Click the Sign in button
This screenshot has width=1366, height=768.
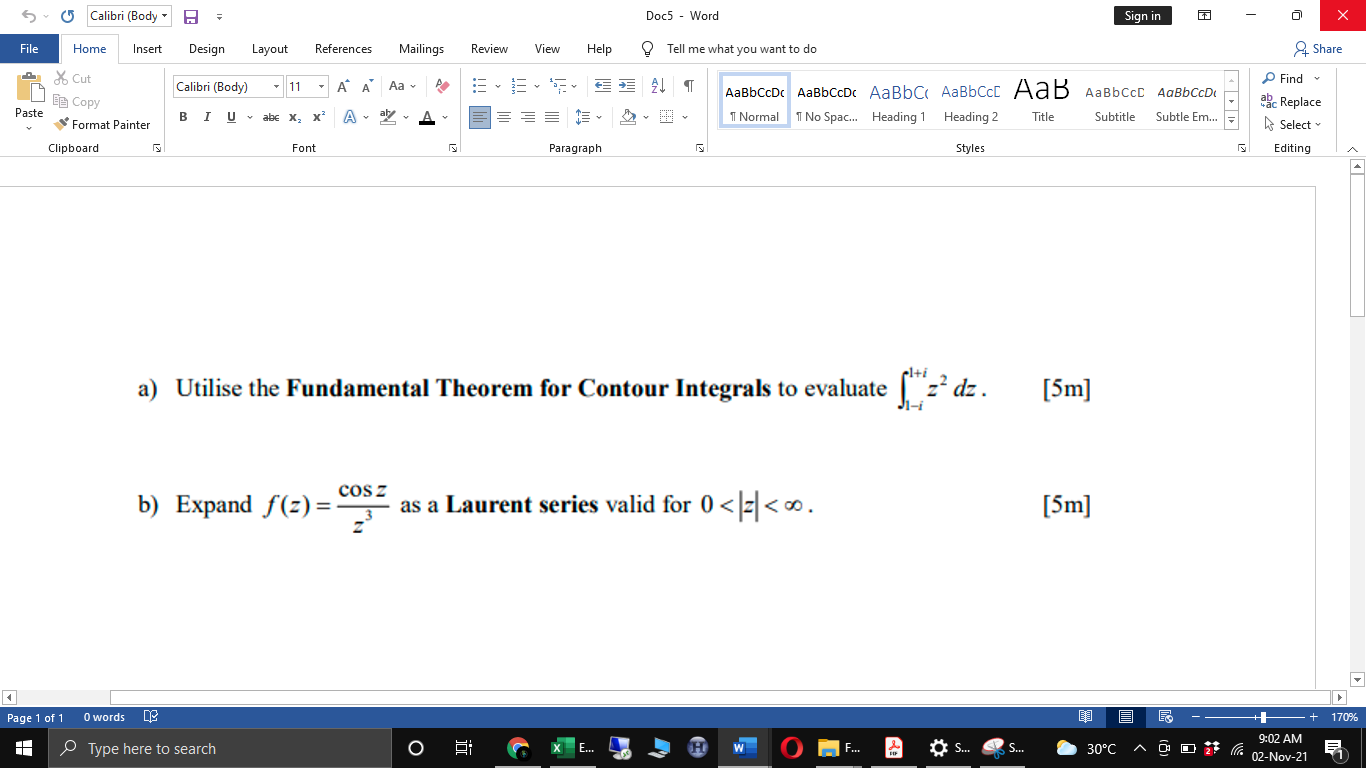(1142, 16)
